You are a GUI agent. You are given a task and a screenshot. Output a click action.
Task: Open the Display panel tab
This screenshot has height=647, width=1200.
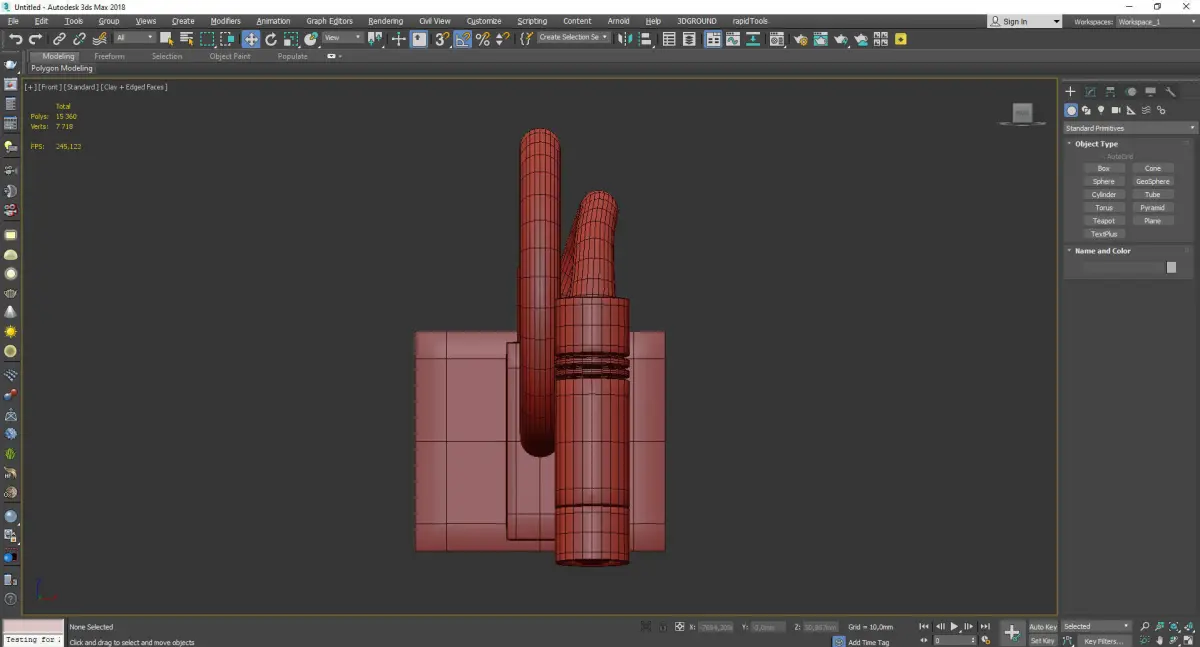1150,92
